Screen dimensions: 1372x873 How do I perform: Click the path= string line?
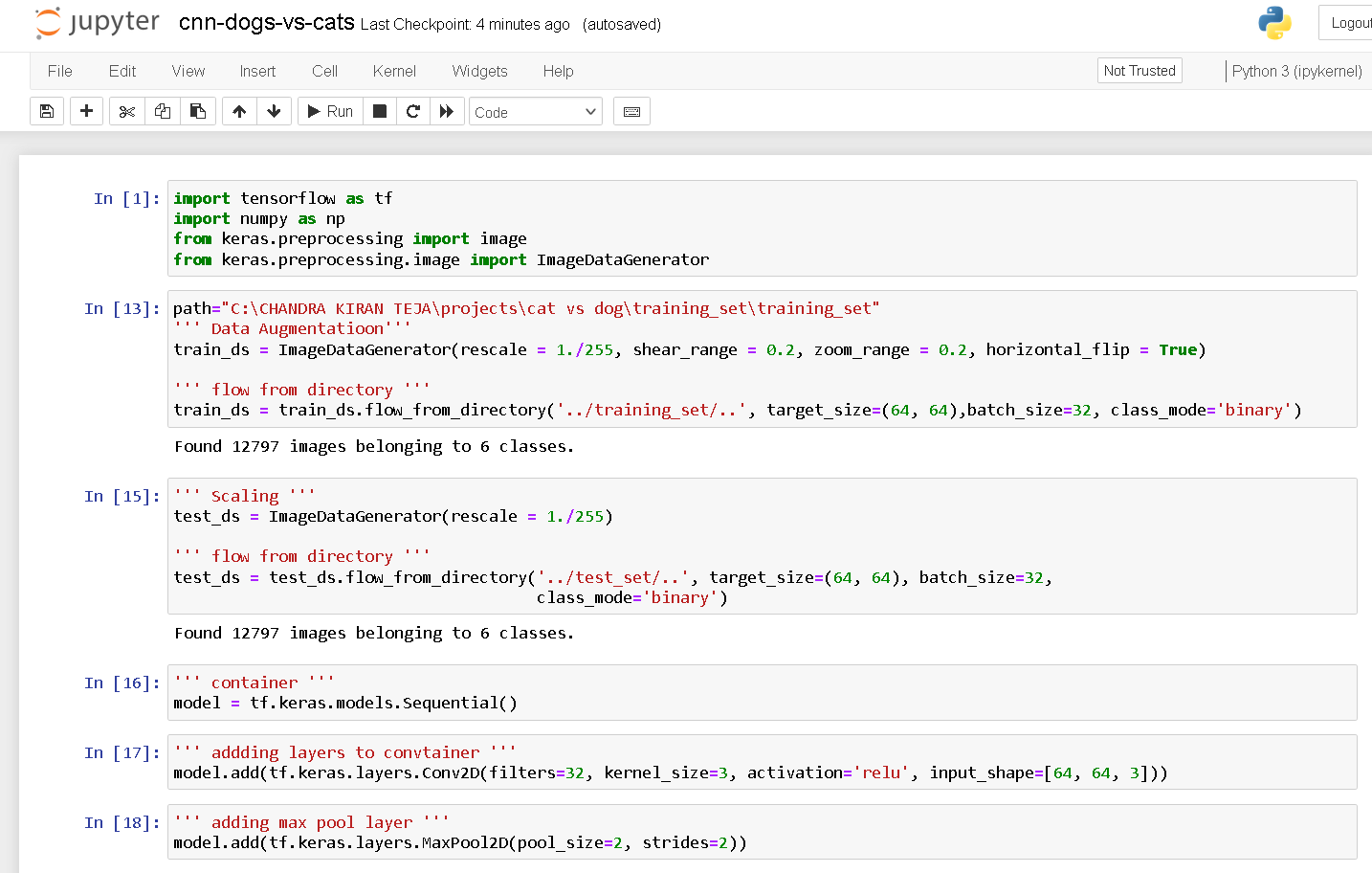526,308
